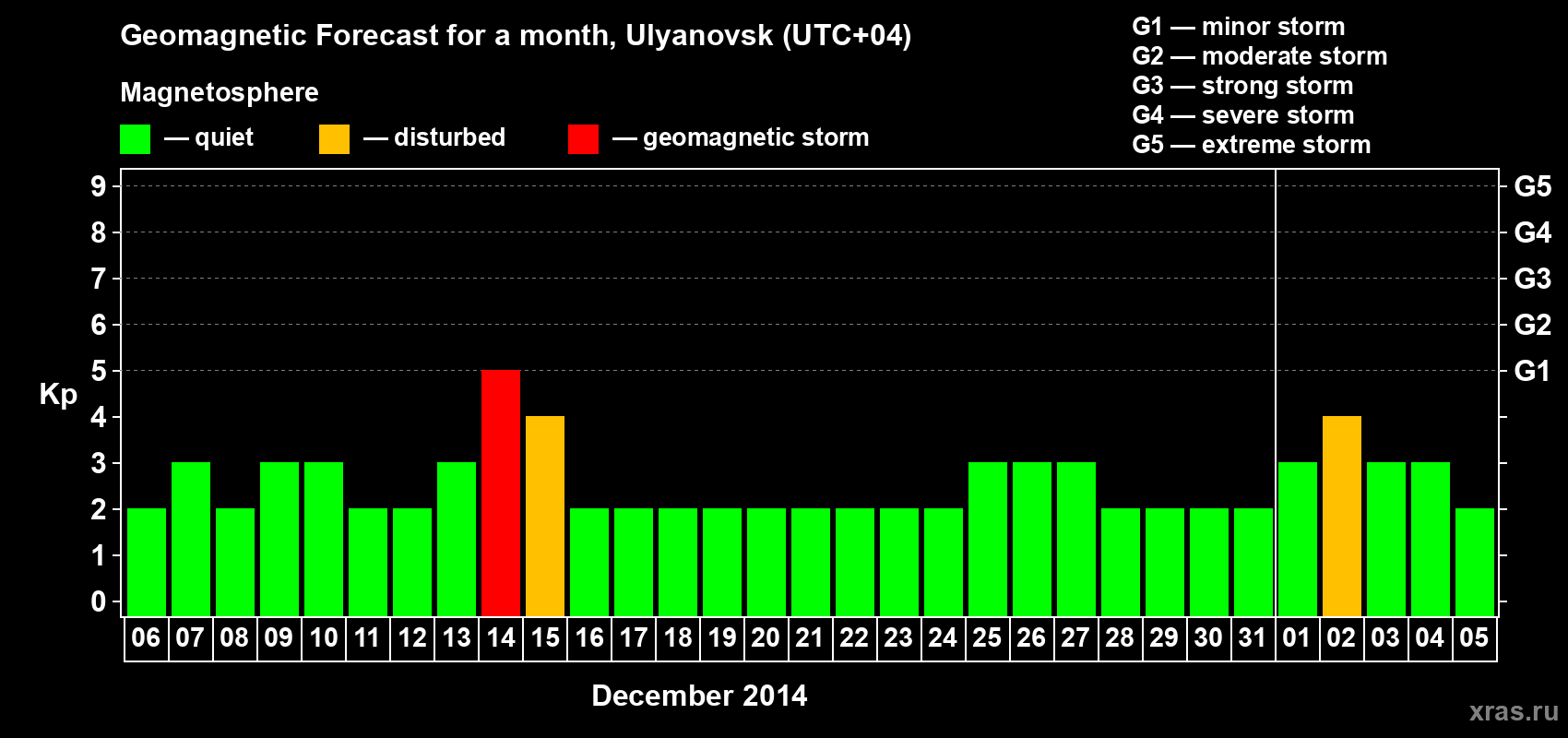Click the 'disturbed' legend label

click(449, 137)
